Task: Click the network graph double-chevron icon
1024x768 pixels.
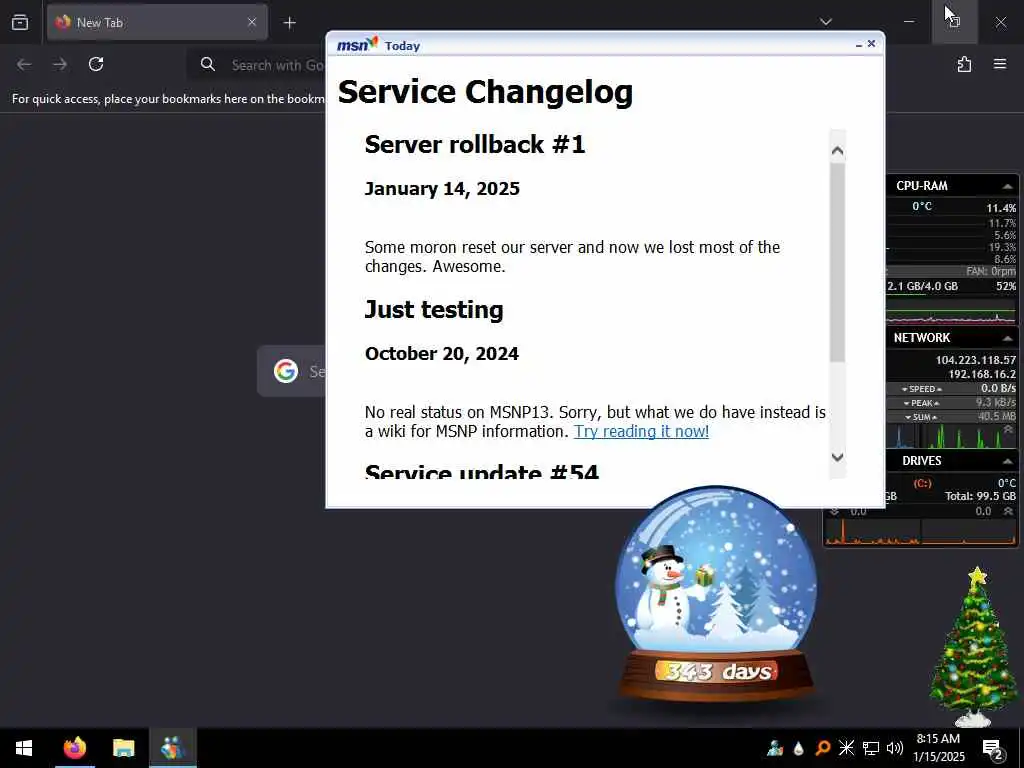Action: tap(1009, 430)
